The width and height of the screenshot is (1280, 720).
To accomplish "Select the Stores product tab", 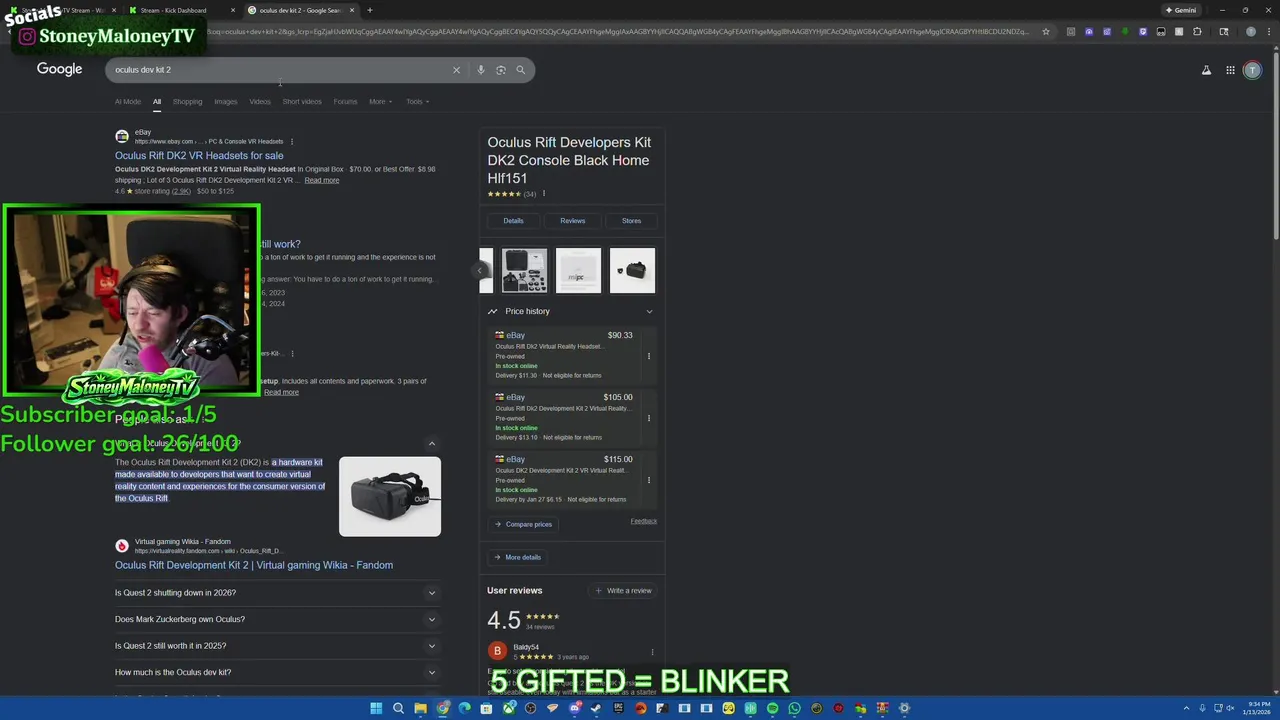I will (631, 221).
